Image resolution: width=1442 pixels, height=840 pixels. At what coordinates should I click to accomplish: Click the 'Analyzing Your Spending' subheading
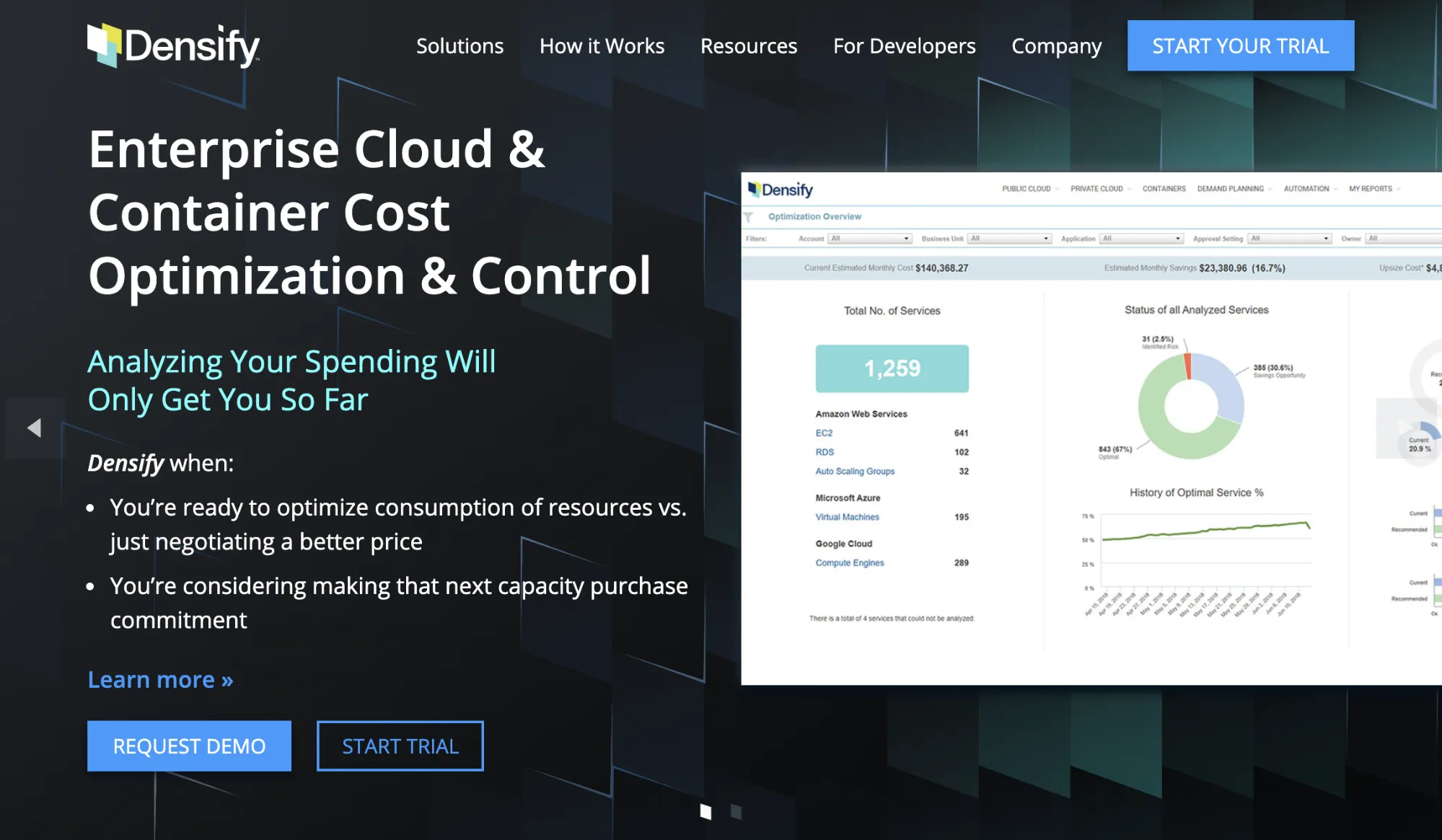coord(291,381)
